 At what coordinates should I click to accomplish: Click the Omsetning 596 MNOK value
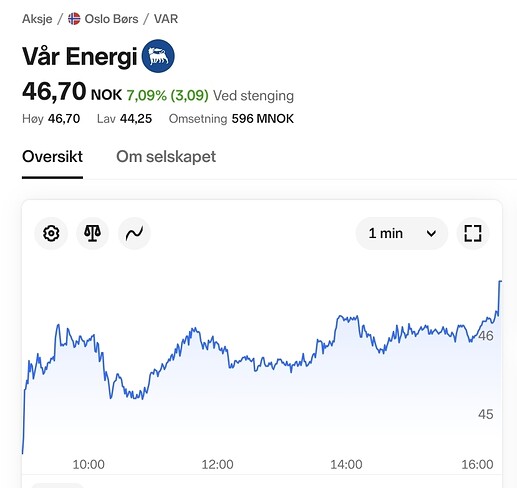(263, 119)
